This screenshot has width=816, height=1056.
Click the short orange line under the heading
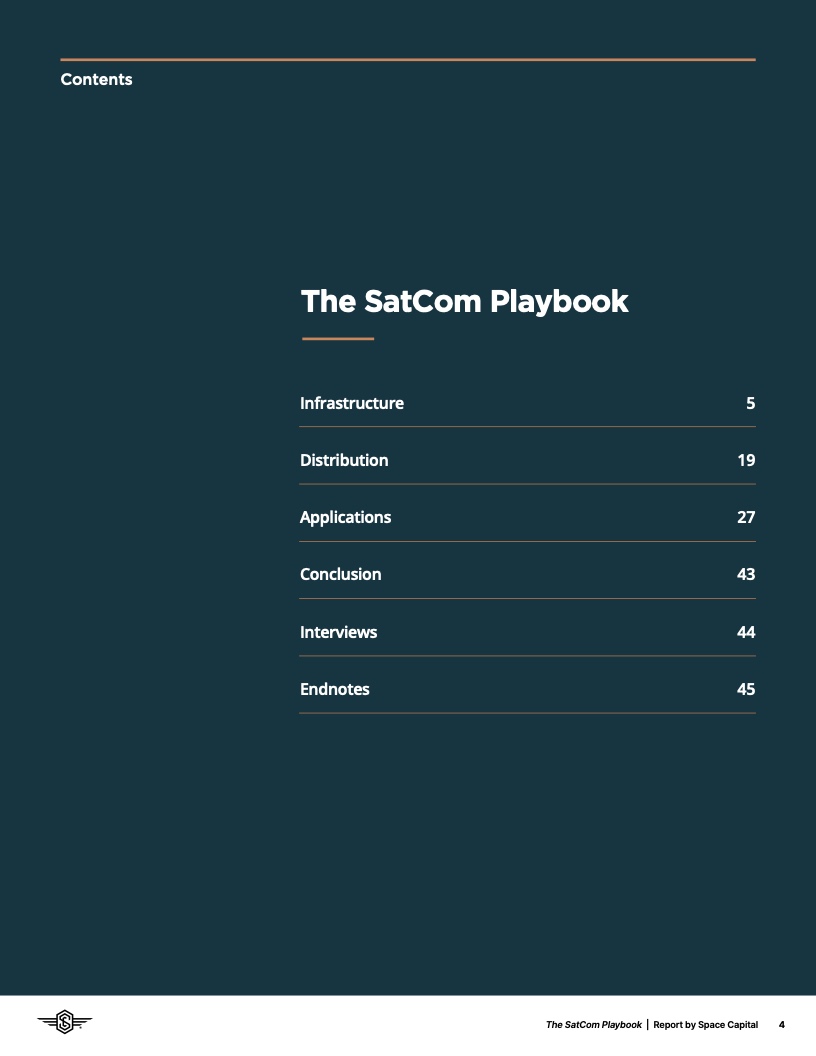click(338, 339)
